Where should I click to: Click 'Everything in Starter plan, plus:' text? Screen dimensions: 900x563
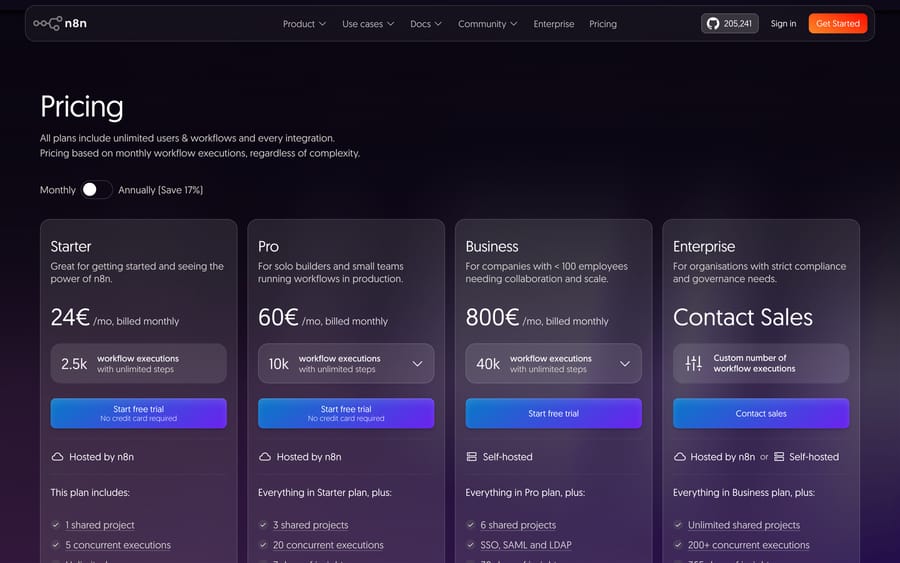[x=325, y=492]
